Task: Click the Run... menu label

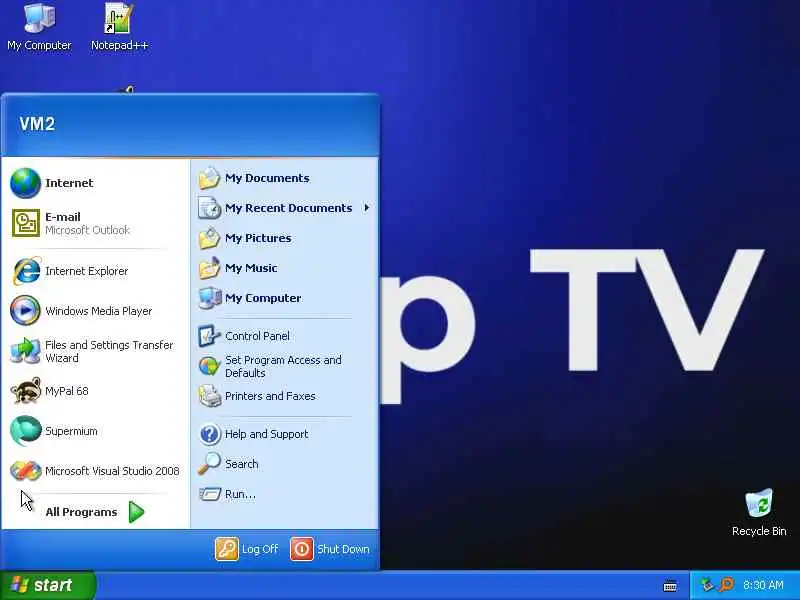Action: (x=240, y=494)
